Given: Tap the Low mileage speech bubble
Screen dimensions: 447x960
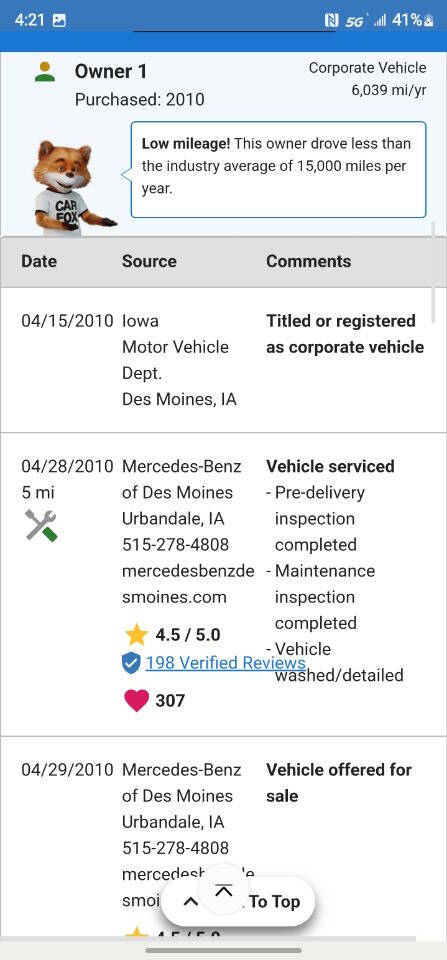Looking at the screenshot, I should point(279,170).
